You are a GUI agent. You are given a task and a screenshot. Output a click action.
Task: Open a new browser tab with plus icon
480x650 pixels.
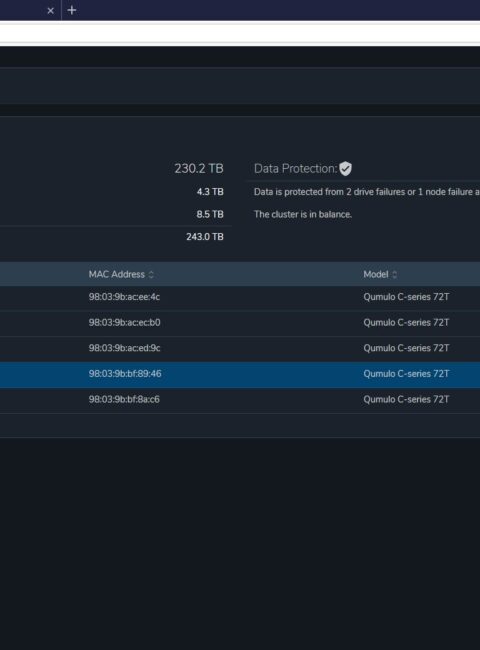point(72,10)
